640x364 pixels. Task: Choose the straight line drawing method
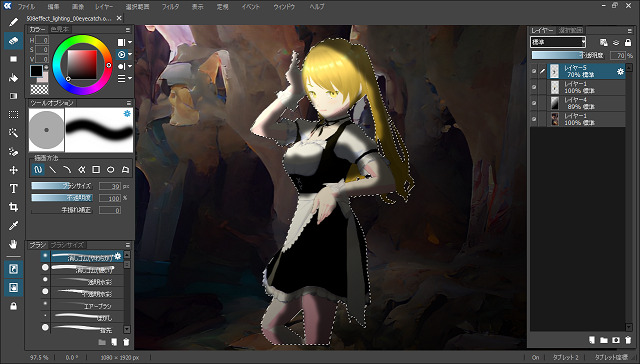pos(53,169)
